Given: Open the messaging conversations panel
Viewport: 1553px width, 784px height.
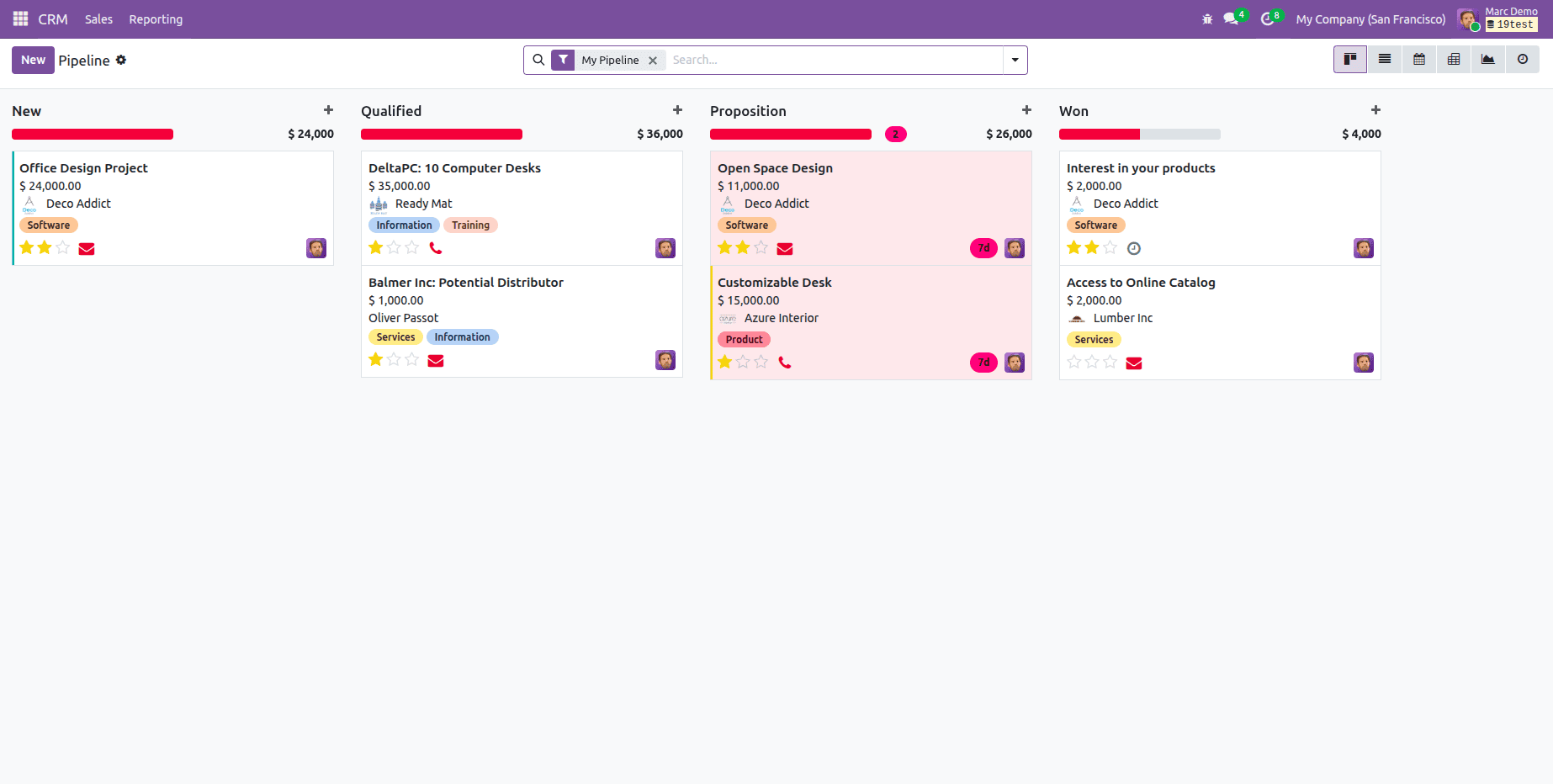Looking at the screenshot, I should [1231, 19].
